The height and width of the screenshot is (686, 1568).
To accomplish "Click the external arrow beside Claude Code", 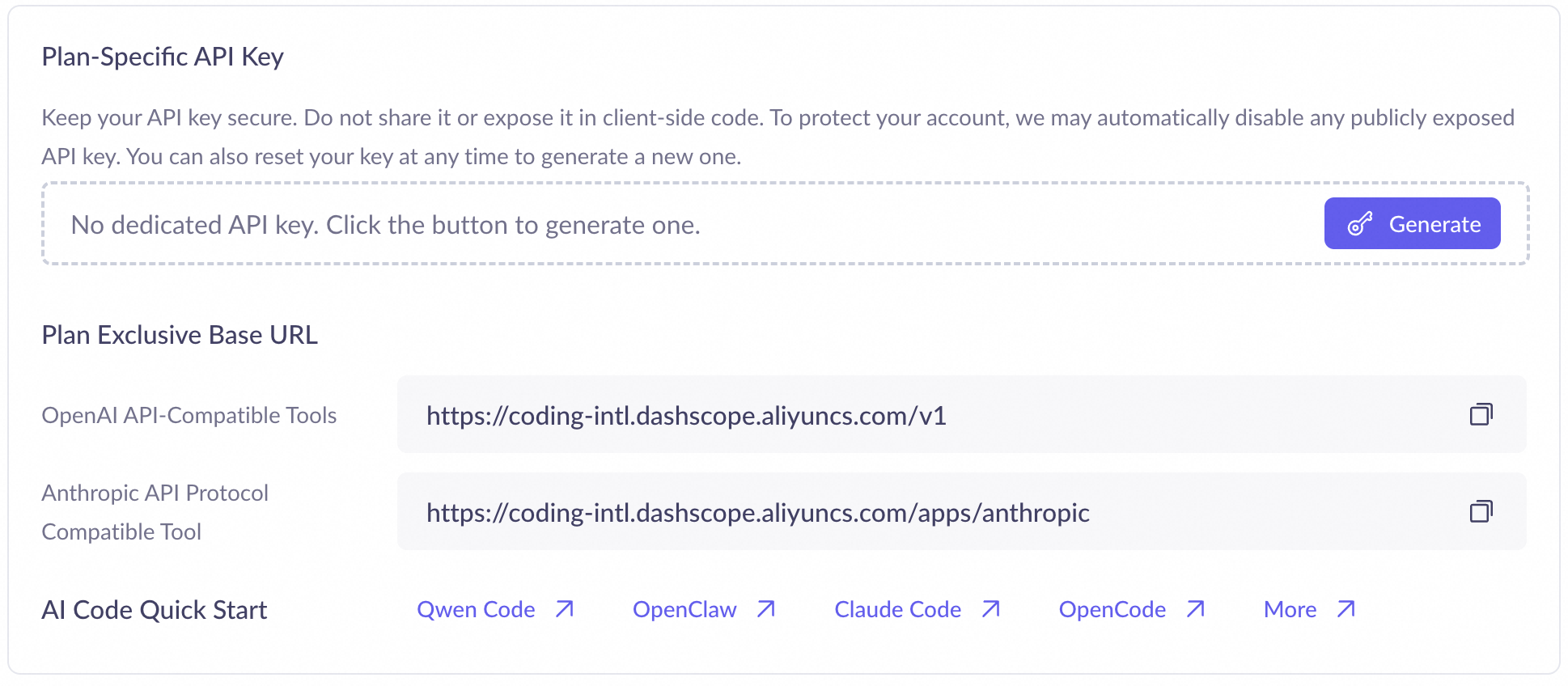I will [x=991, y=609].
